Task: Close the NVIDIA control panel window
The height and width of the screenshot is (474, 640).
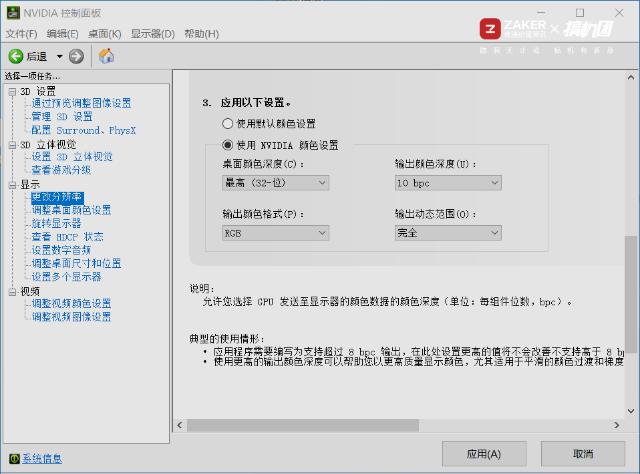Action: click(619, 13)
